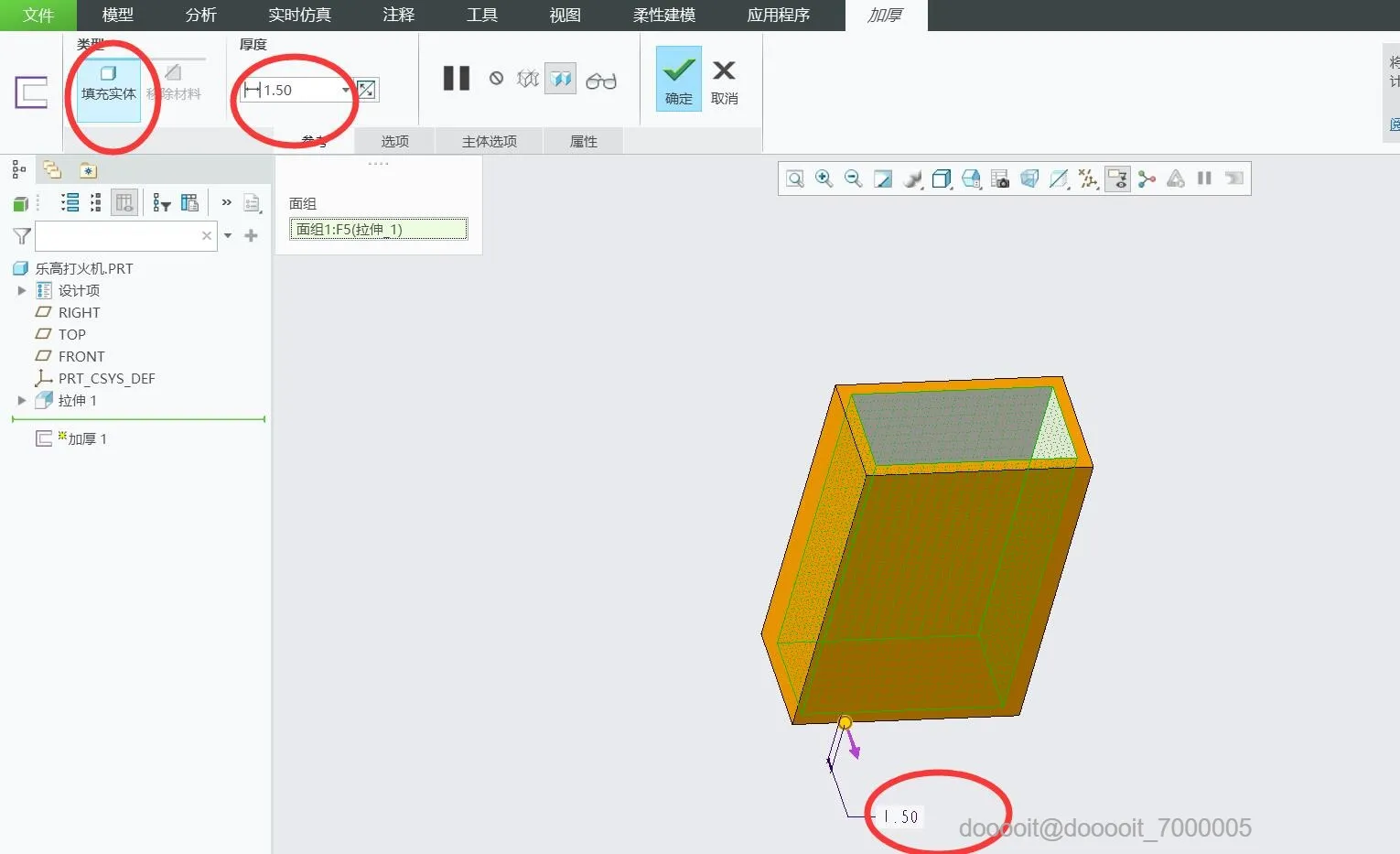The height and width of the screenshot is (854, 1400).
Task: Select the 加厚 active ribbon tab
Action: pos(886,16)
